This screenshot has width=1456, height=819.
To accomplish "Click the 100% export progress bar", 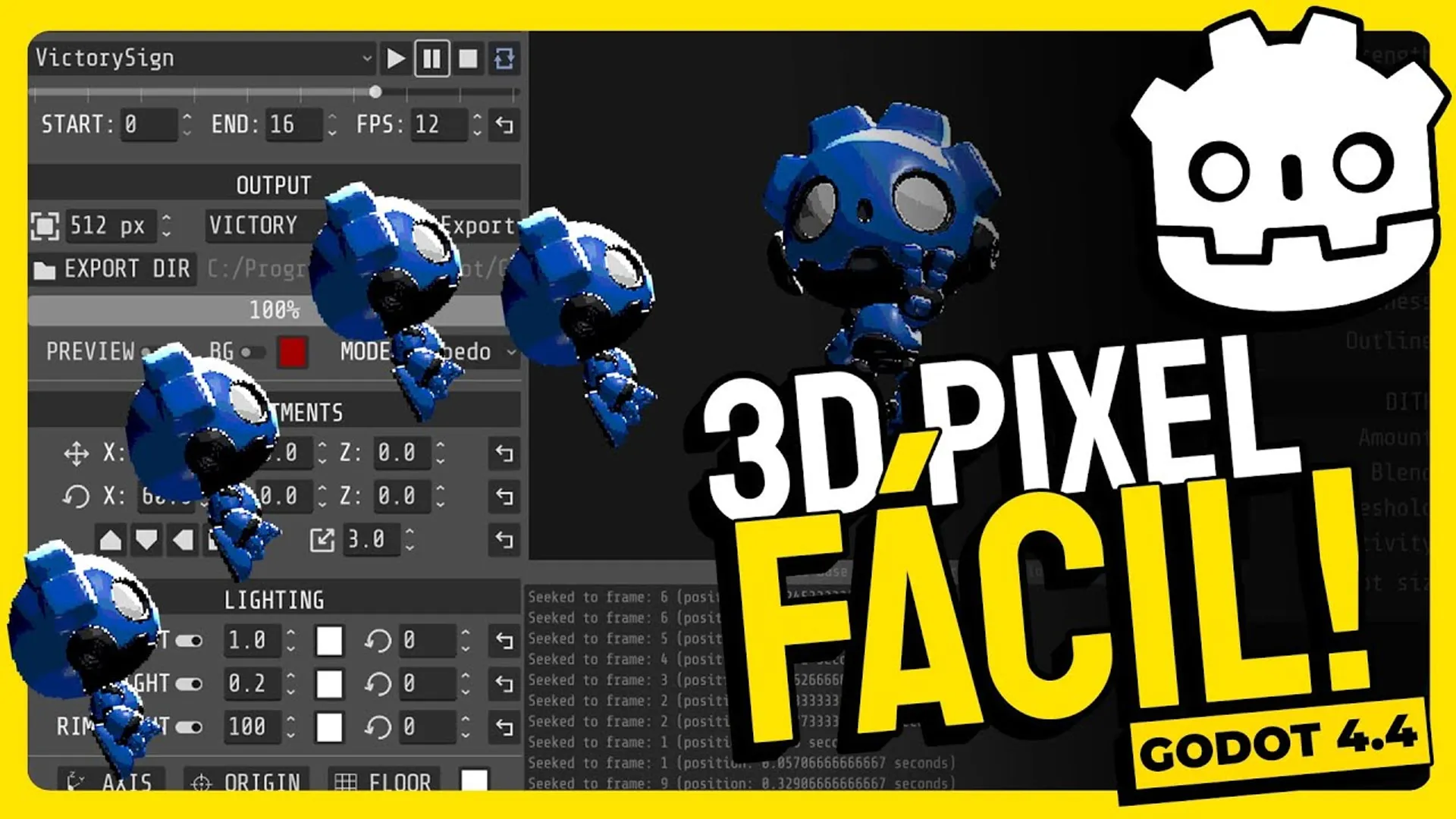I will pos(275,310).
